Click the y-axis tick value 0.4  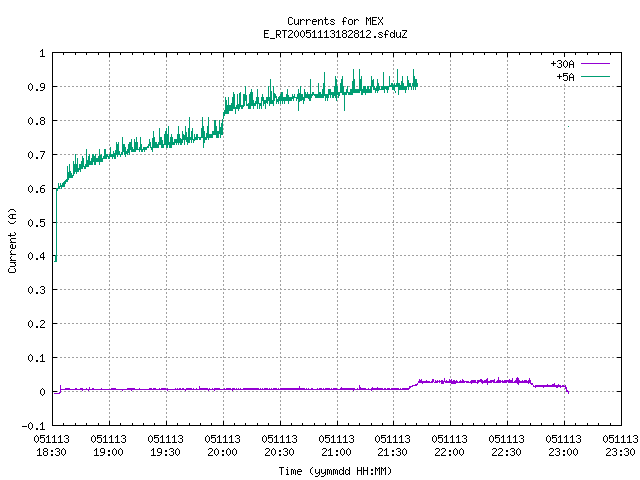[36, 256]
